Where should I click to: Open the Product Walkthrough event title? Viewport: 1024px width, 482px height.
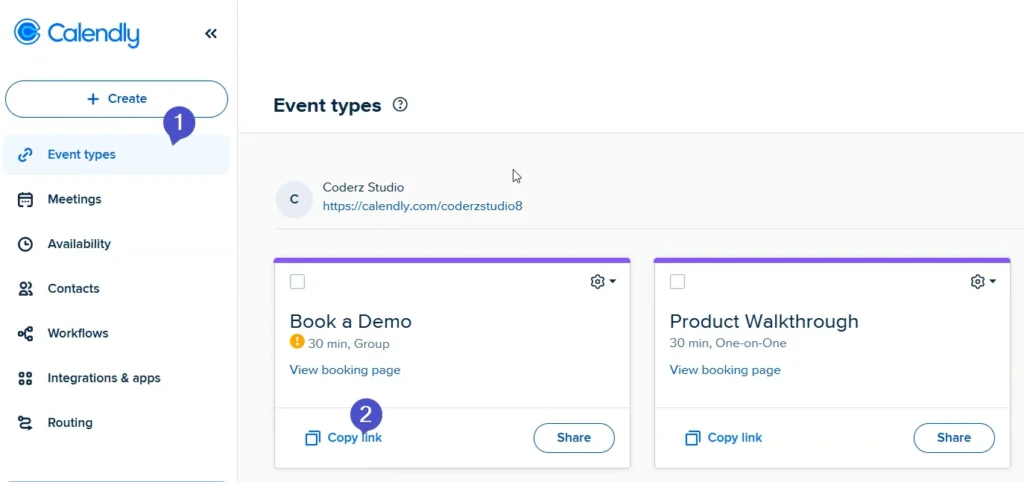coord(764,321)
